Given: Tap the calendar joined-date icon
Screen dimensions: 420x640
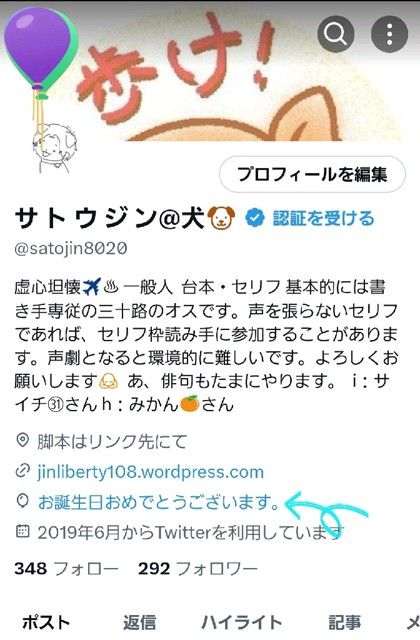Looking at the screenshot, I should (22, 531).
